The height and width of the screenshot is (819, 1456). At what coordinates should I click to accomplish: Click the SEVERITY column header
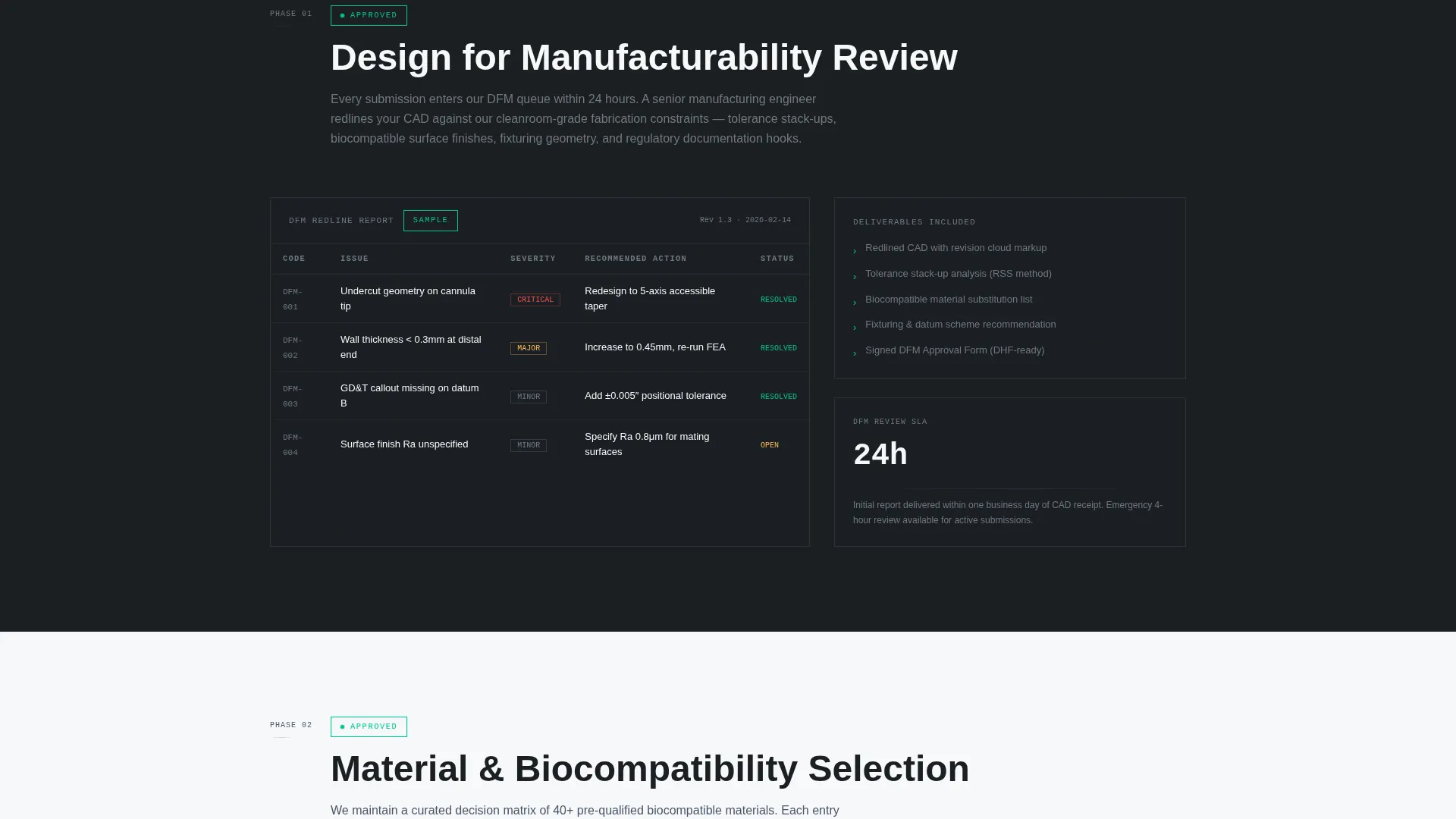click(x=533, y=259)
